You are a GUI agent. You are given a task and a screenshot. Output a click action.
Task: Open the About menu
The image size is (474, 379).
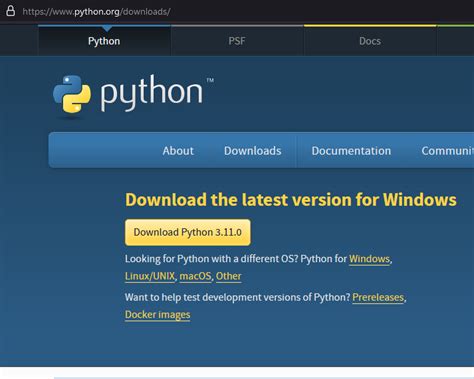[x=178, y=151]
